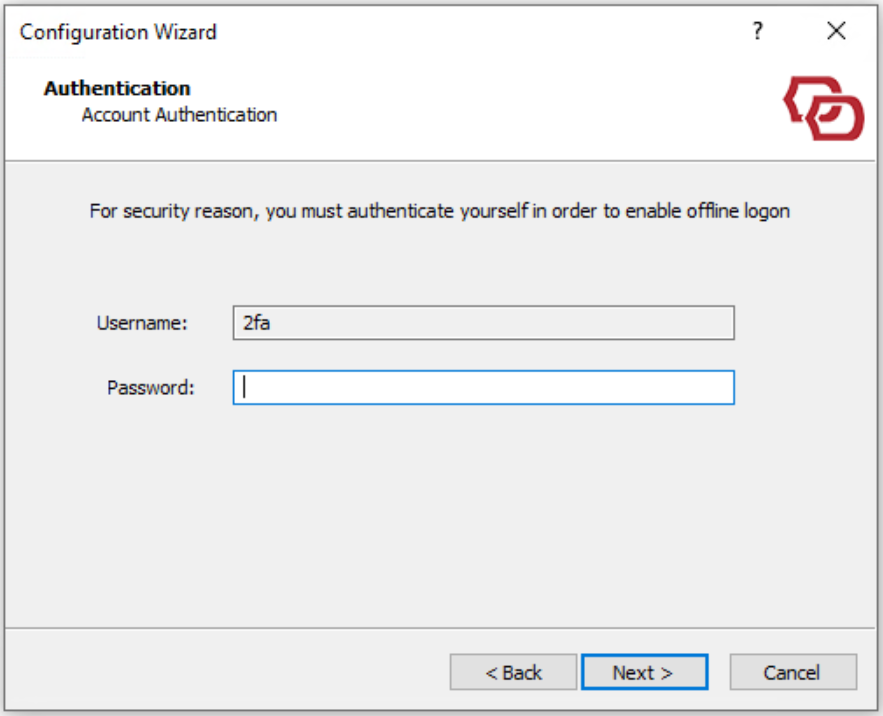883x716 pixels.
Task: Click the question mark help button
Action: coord(758,31)
